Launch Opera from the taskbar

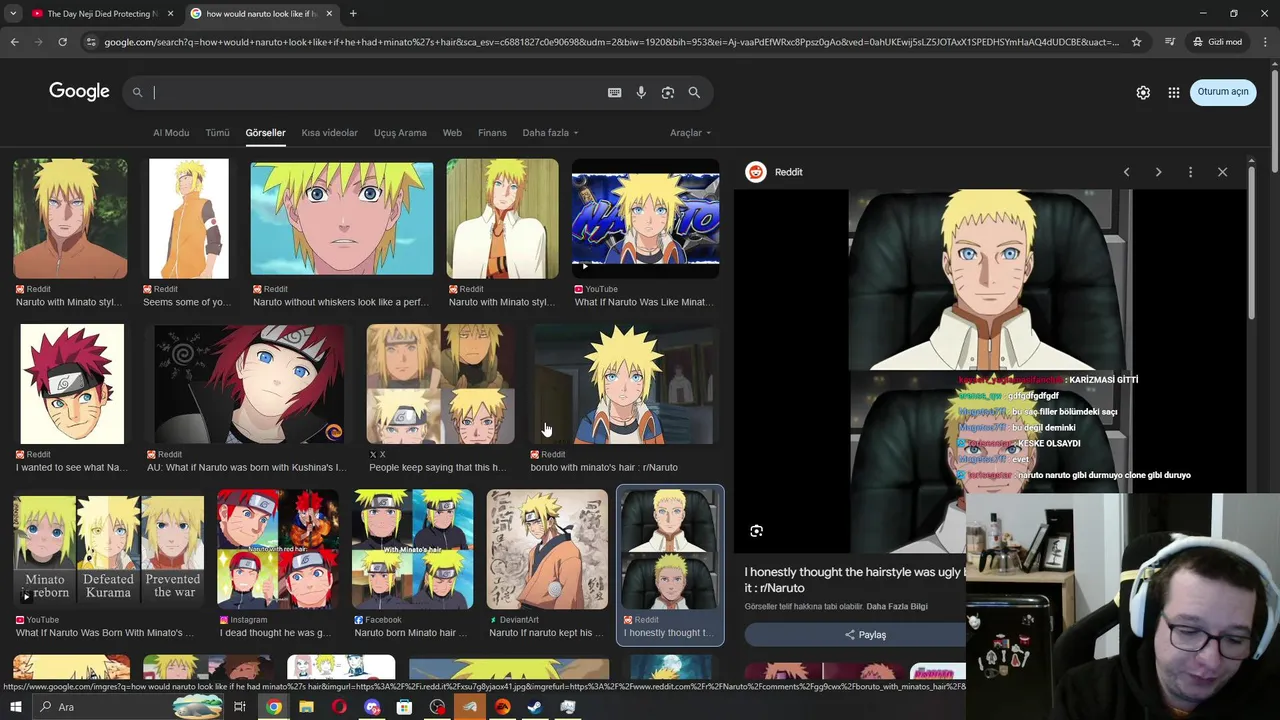[339, 707]
